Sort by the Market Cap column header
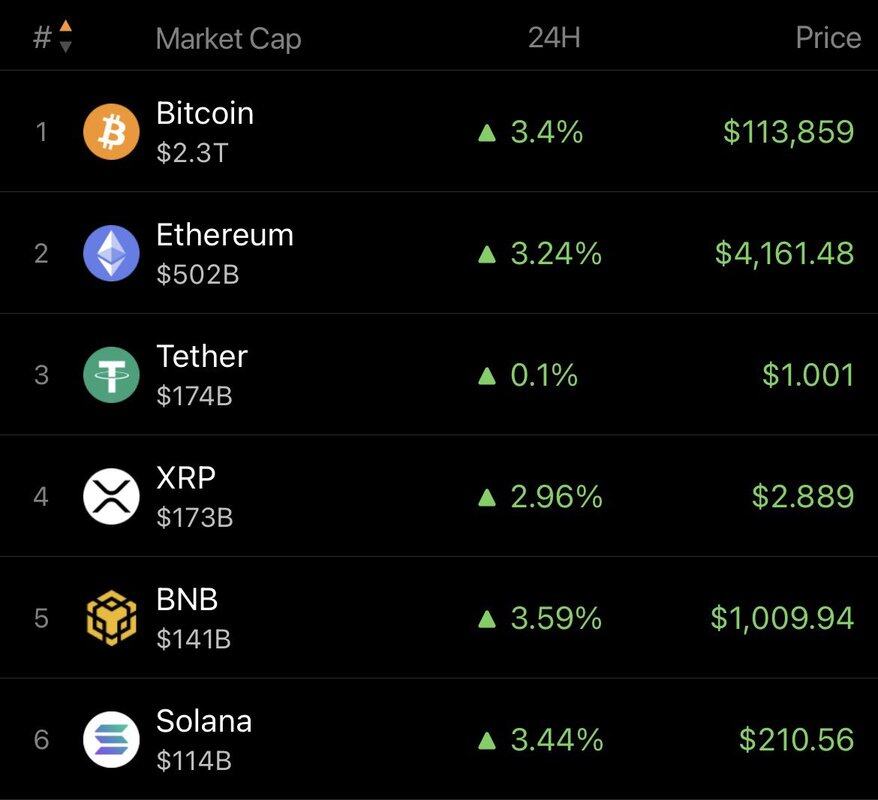 (228, 39)
